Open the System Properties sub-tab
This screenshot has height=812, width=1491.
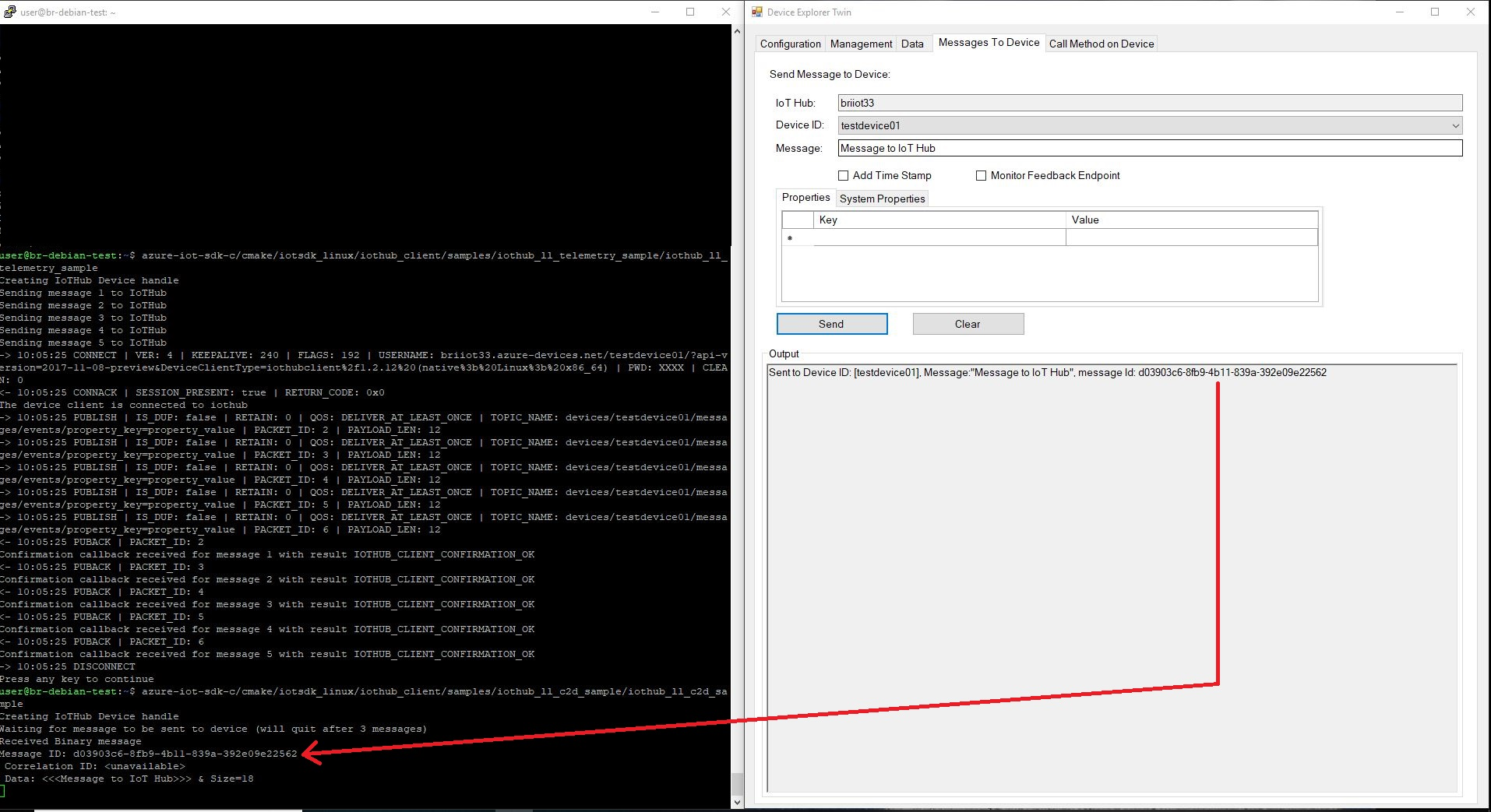(x=882, y=199)
